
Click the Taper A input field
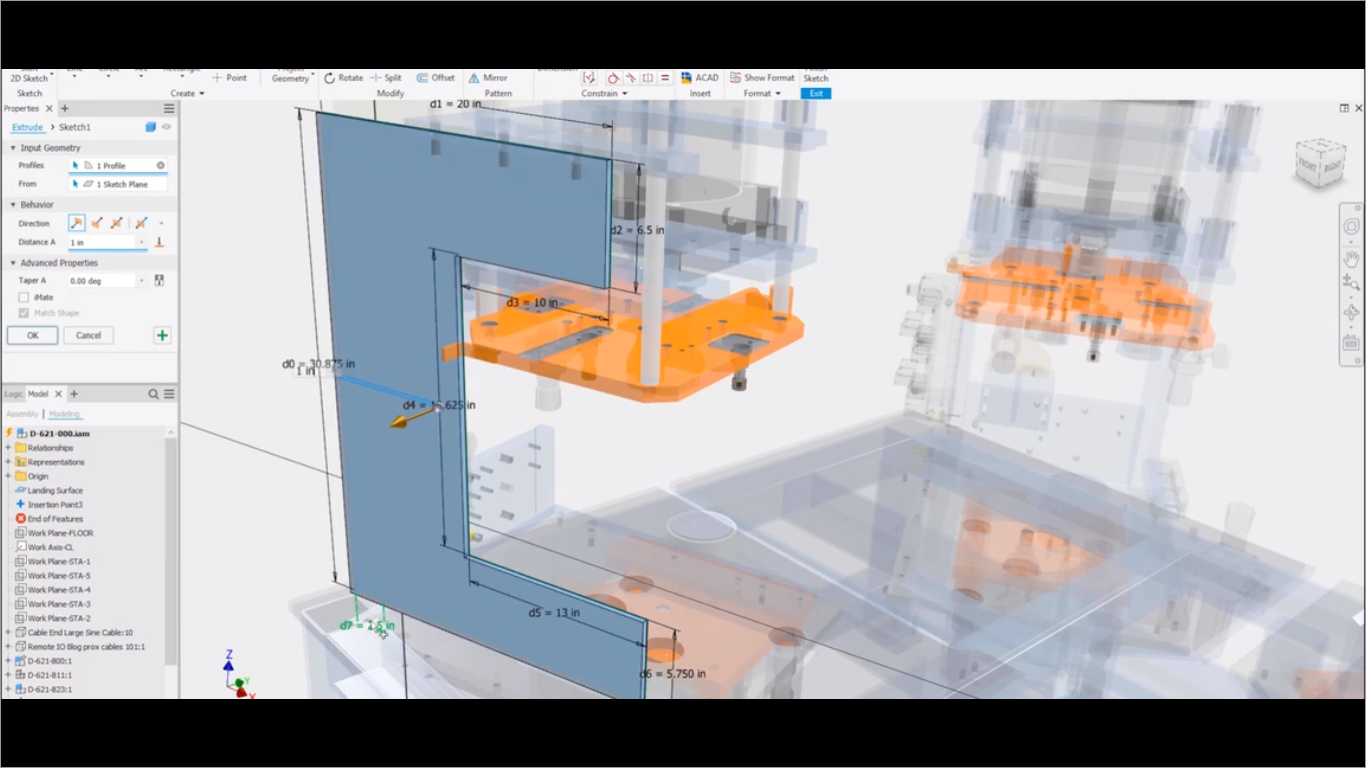tap(102, 281)
